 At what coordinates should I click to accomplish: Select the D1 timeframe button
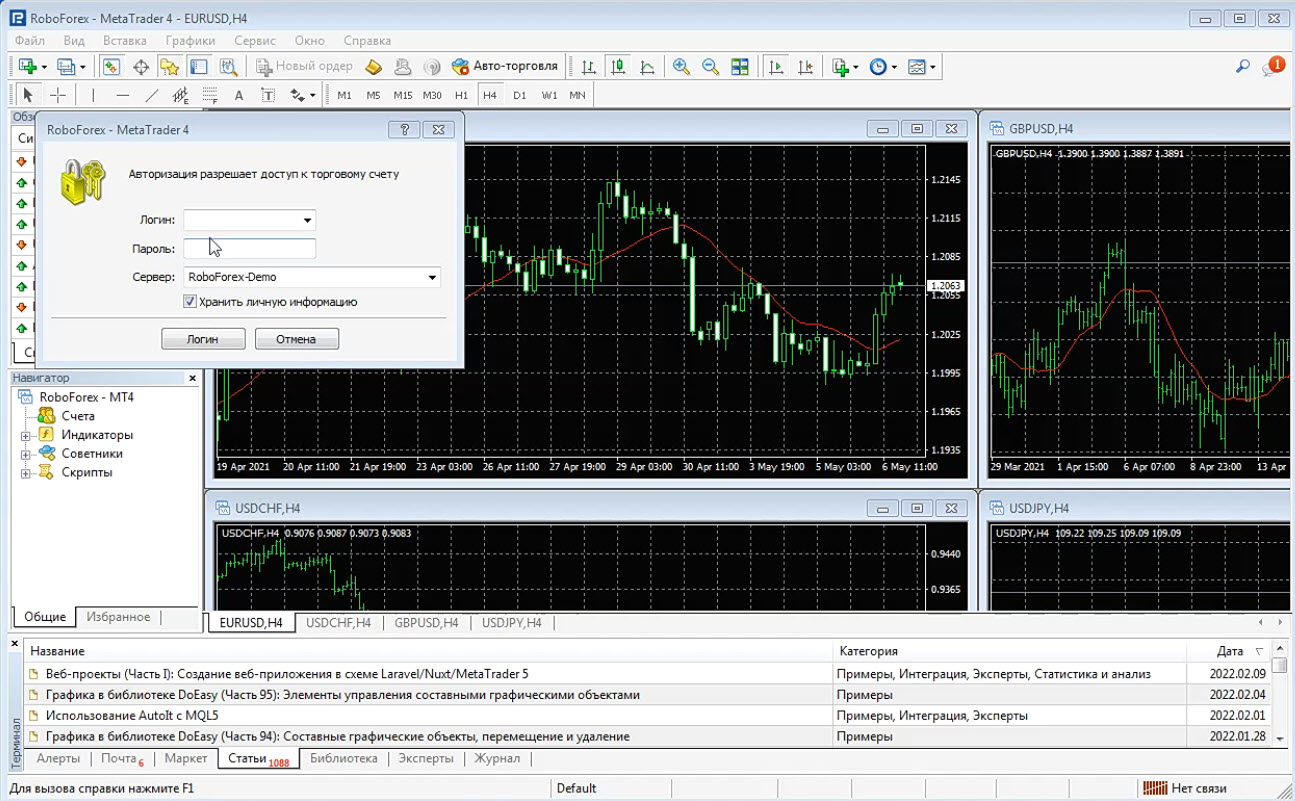tap(519, 95)
